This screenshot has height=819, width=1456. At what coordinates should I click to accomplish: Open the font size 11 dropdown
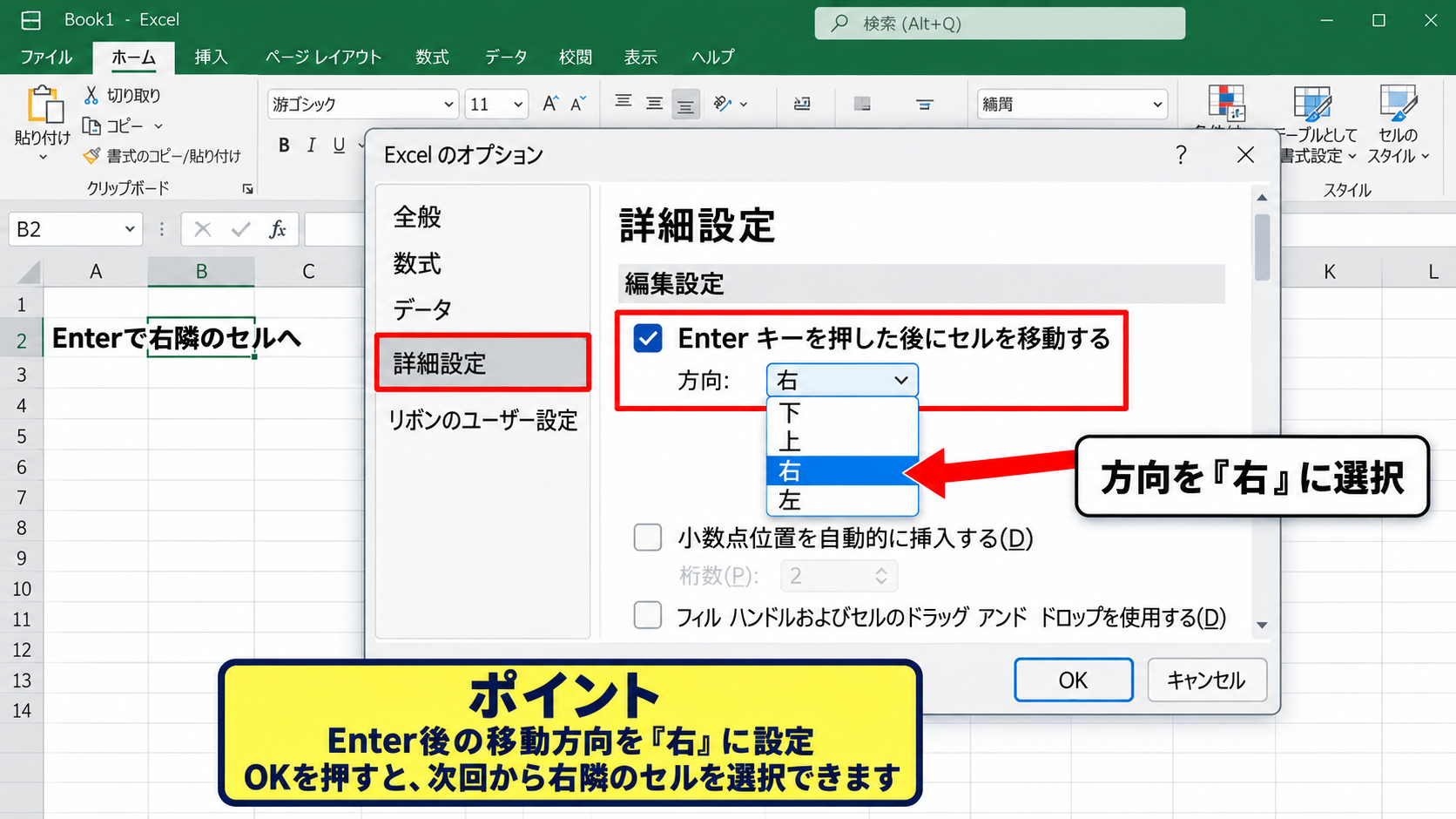click(x=518, y=105)
